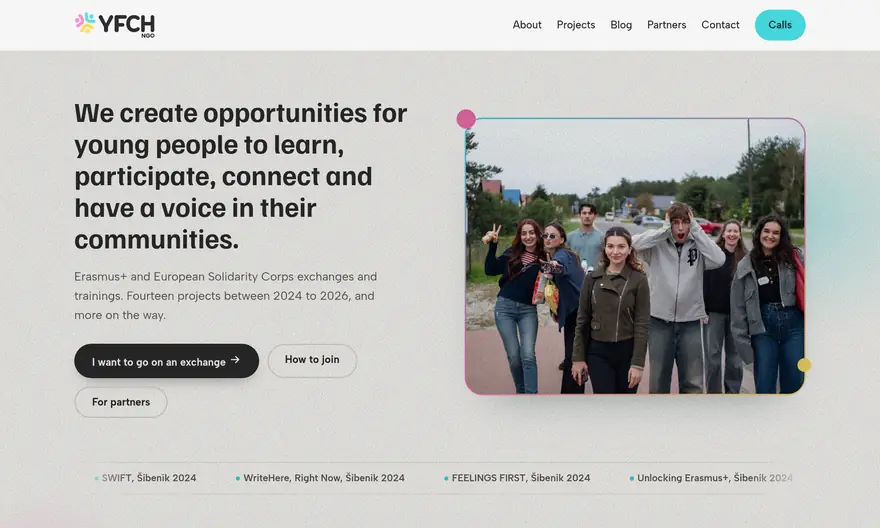The image size is (880, 528).
Task: Click 'I want to go on an exchange'
Action: [166, 361]
